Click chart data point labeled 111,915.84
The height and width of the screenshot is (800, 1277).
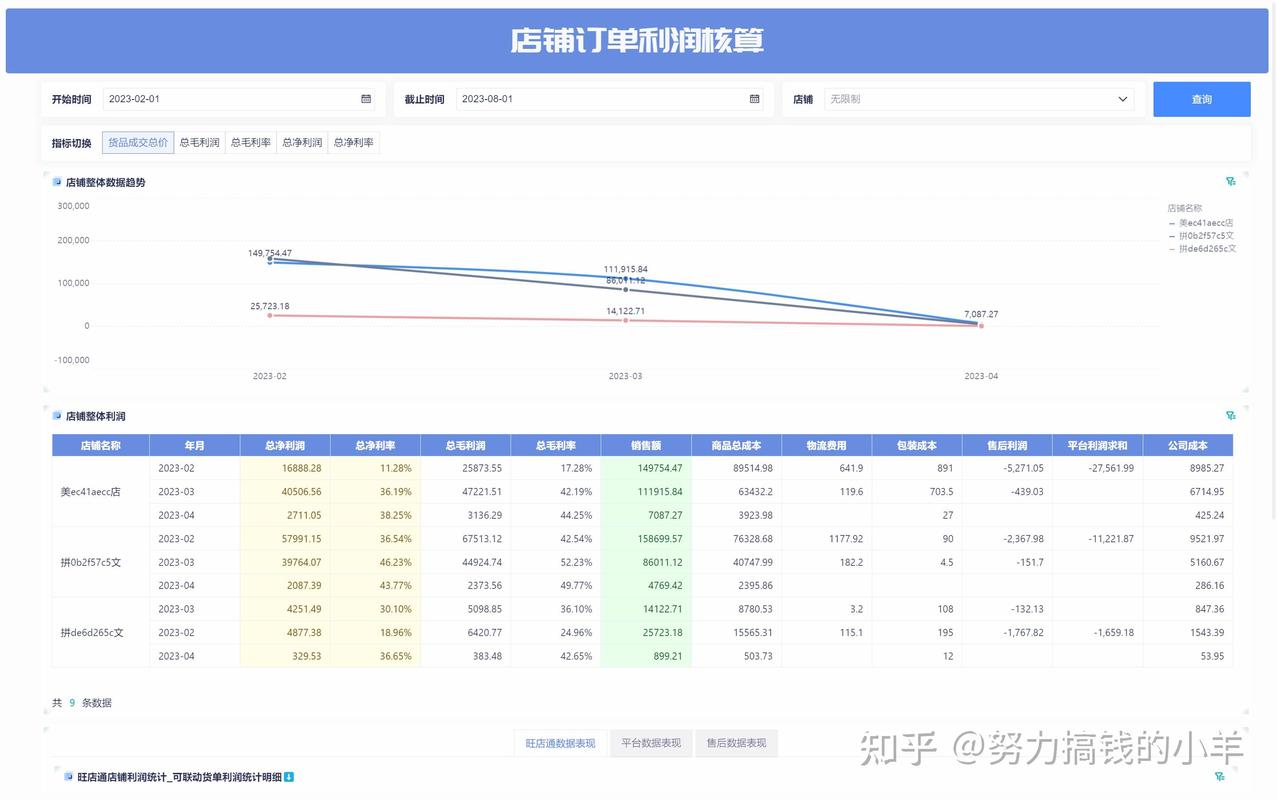(626, 278)
